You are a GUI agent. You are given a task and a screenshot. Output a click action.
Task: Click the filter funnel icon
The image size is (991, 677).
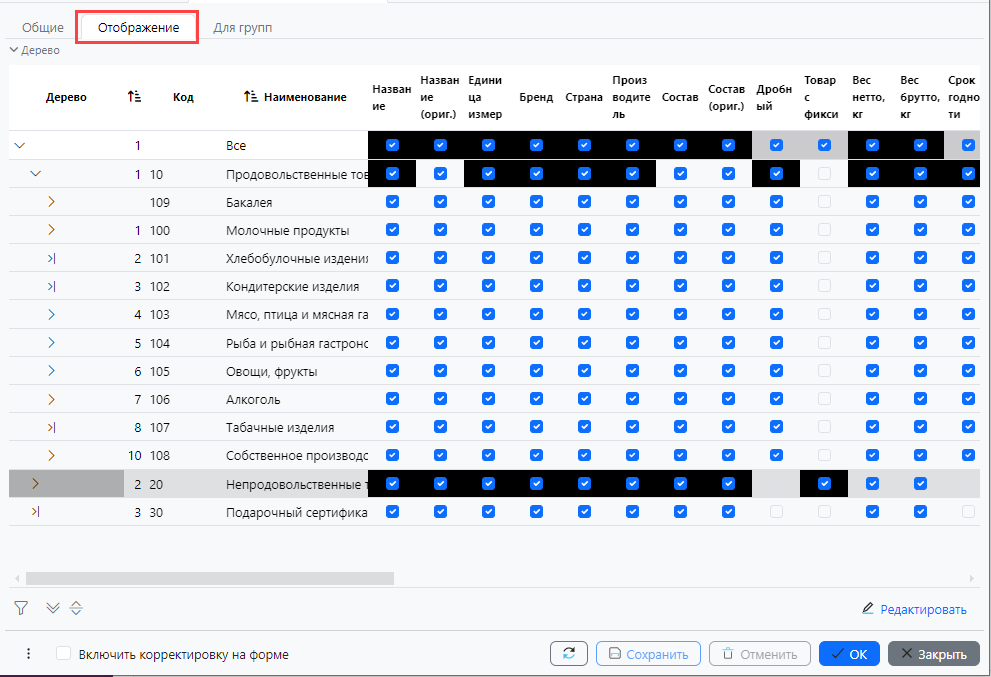[x=21, y=608]
